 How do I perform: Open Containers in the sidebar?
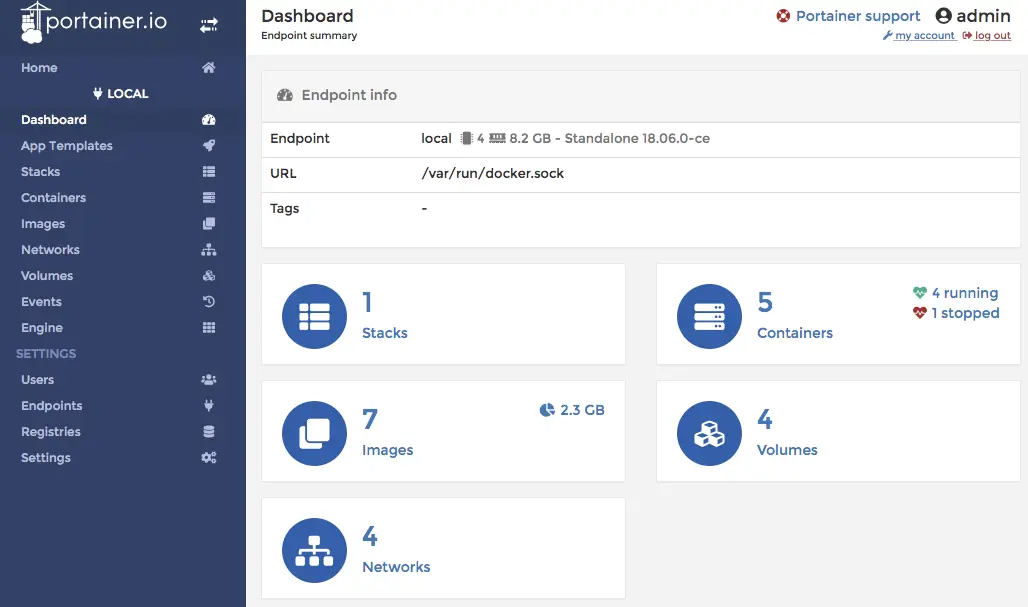[54, 197]
